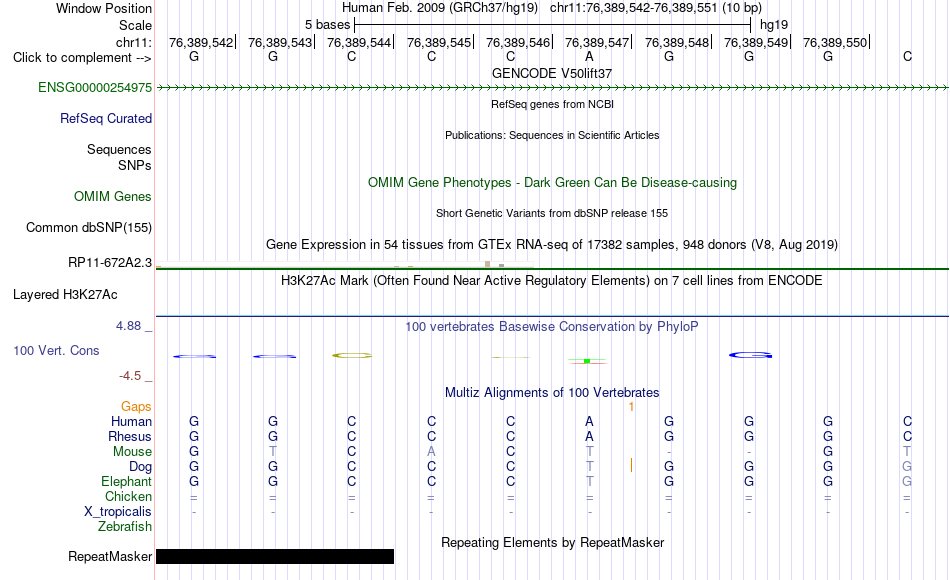Click the Multiz Alignments of 100 Vertebrates title
The height and width of the screenshot is (580, 950).
(x=552, y=393)
